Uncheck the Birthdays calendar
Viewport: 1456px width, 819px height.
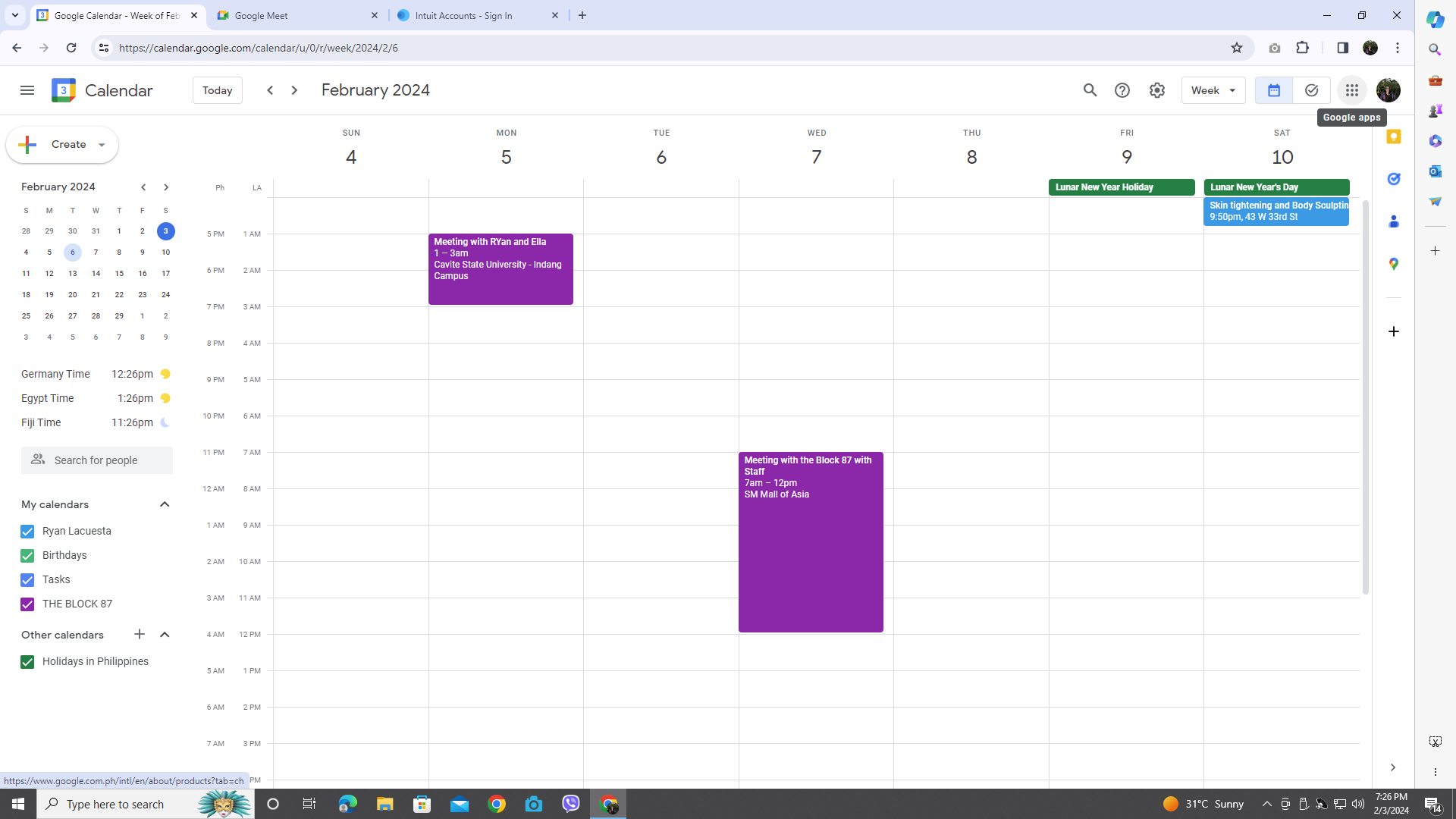pyautogui.click(x=27, y=556)
